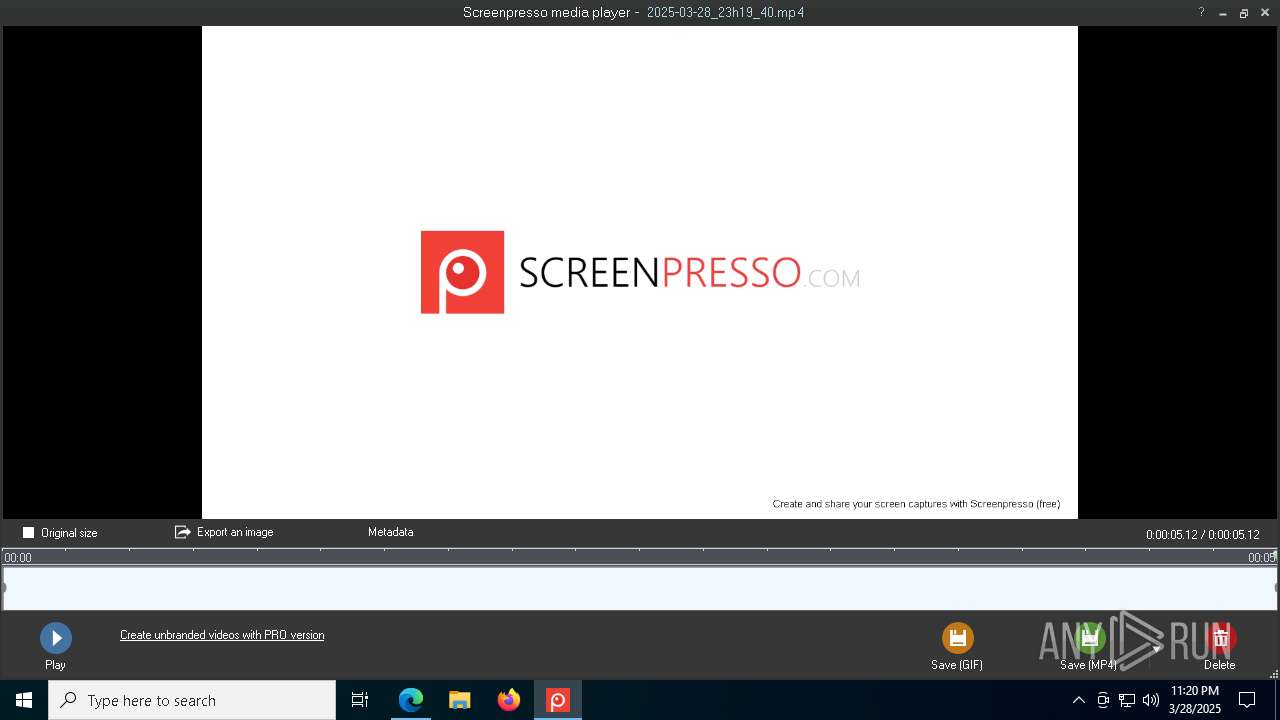Open File Explorer from the taskbar
Screen dimensions: 1280x720
point(460,700)
